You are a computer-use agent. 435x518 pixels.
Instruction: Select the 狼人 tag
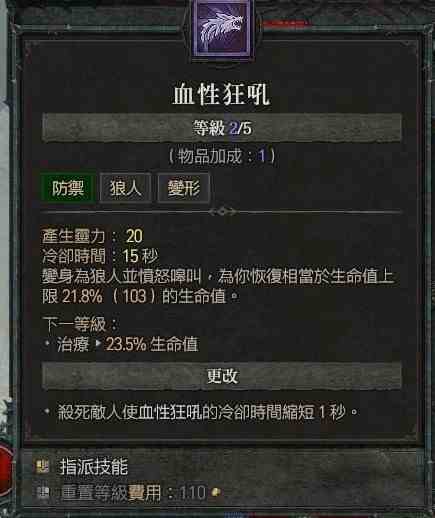[126, 188]
